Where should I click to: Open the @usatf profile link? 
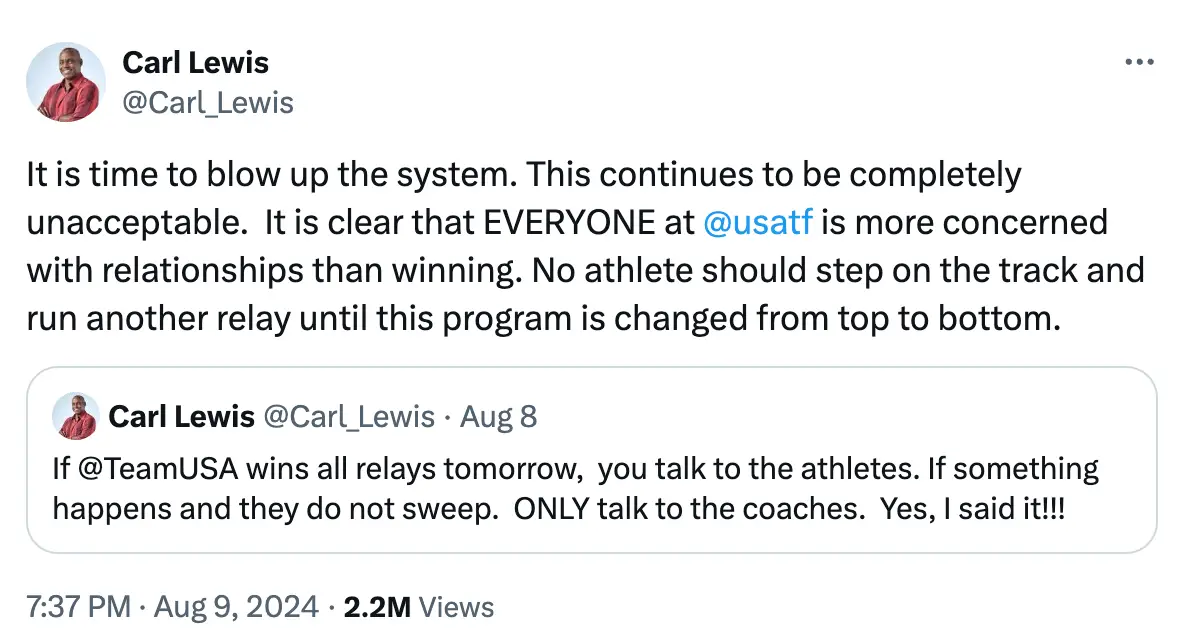click(x=760, y=222)
